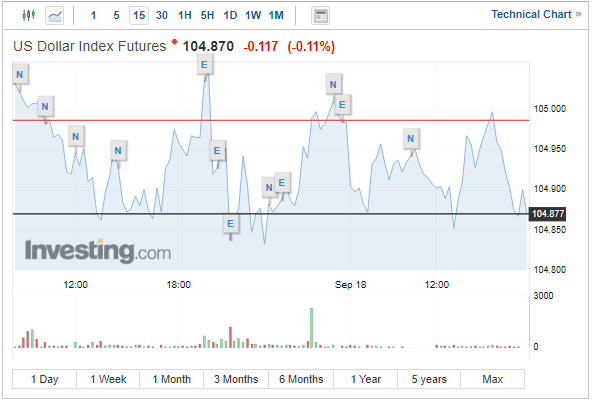Choose the 3 Months range
592x402 pixels.
tap(236, 379)
